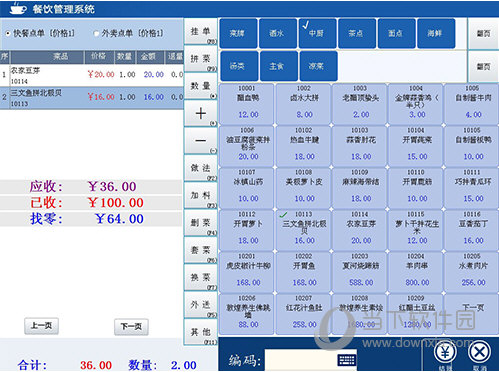The width and height of the screenshot is (499, 372).
Task: Add dish 1005 priced 4.00
Action: (x=472, y=104)
